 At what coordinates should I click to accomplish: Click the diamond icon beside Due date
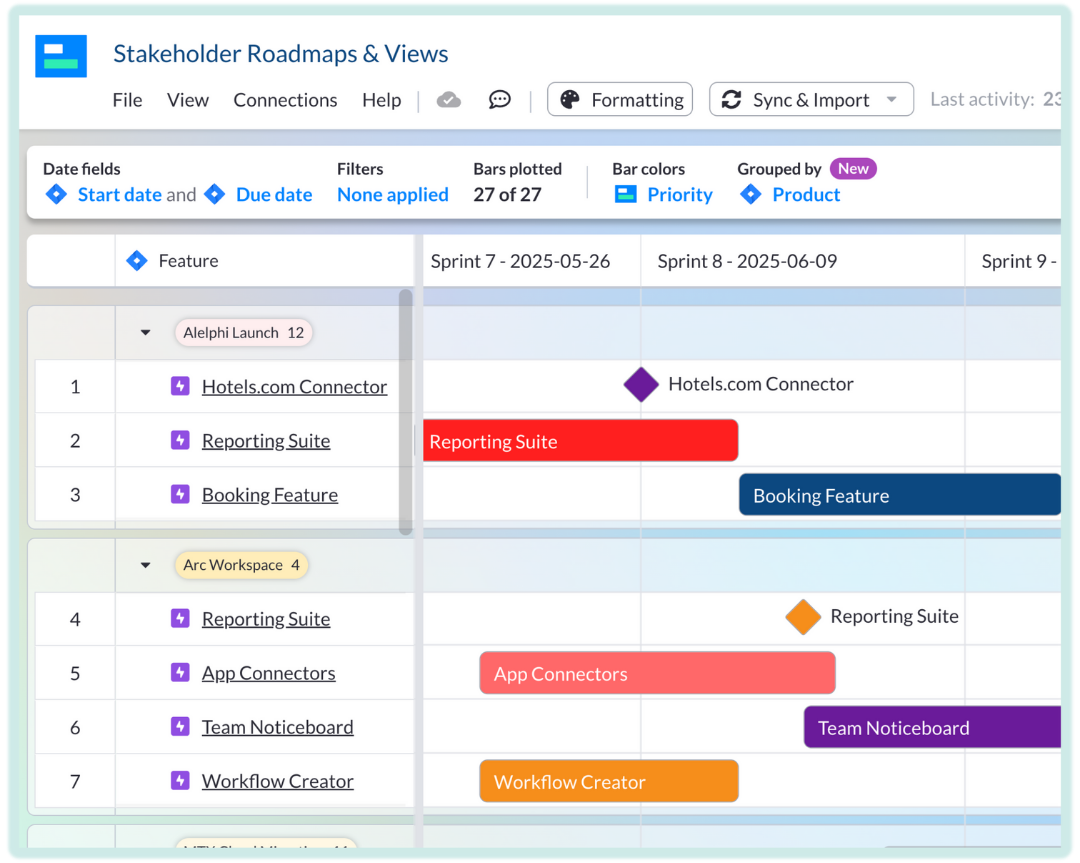tap(215, 194)
